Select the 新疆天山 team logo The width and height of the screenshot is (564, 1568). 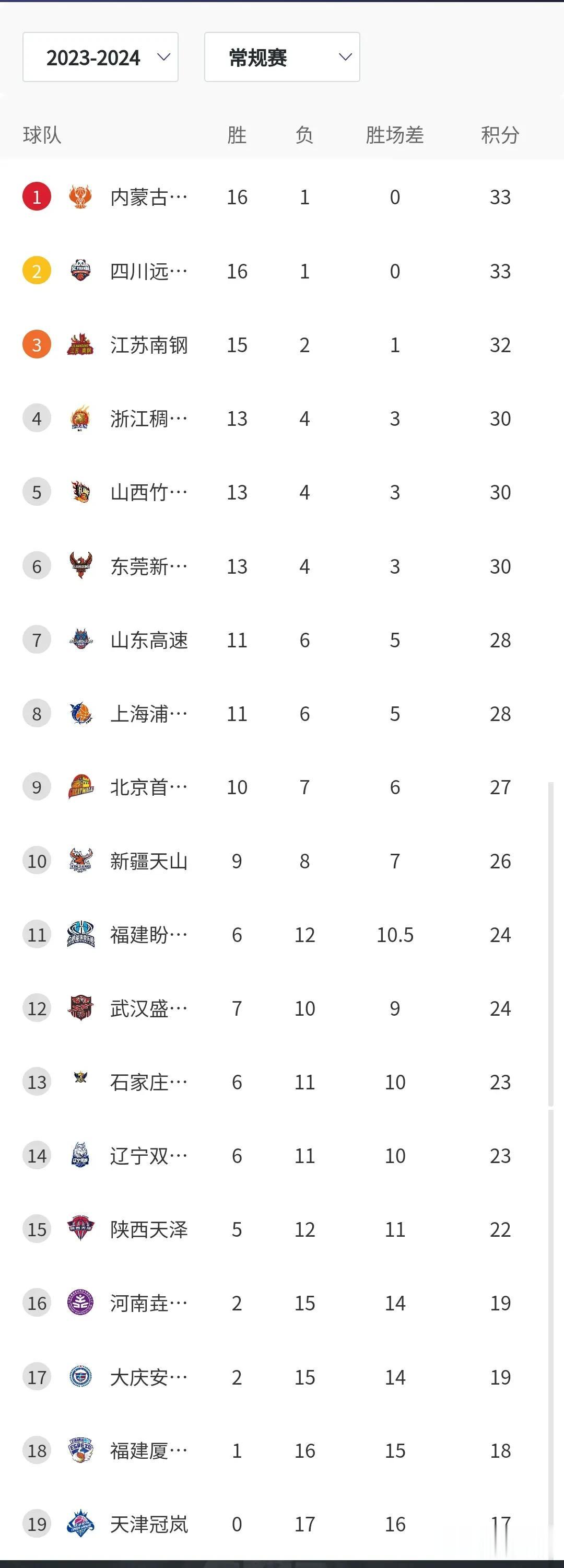(x=80, y=861)
